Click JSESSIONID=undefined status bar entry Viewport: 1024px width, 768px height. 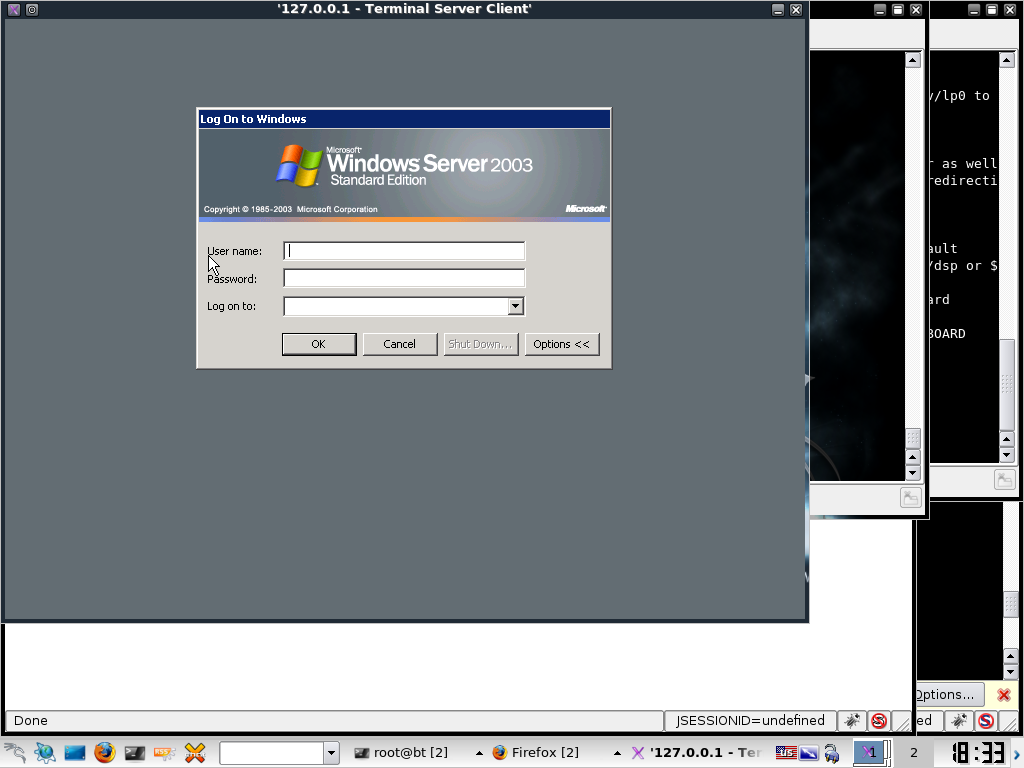click(750, 721)
